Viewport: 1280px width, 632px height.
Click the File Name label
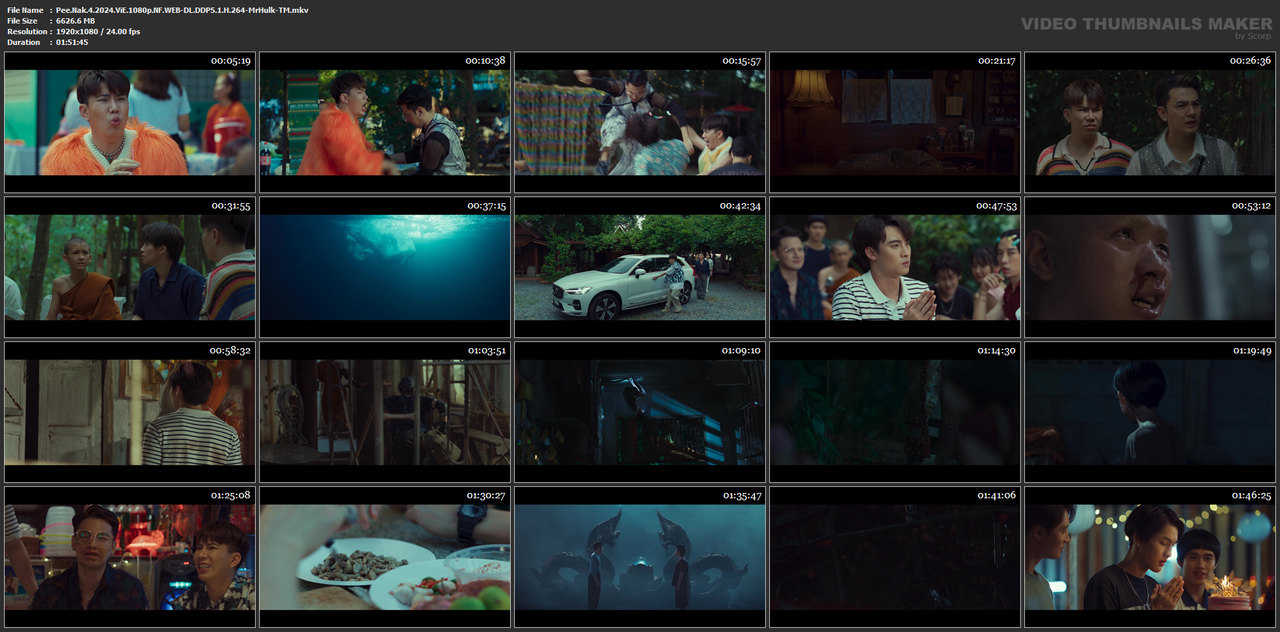(x=25, y=10)
